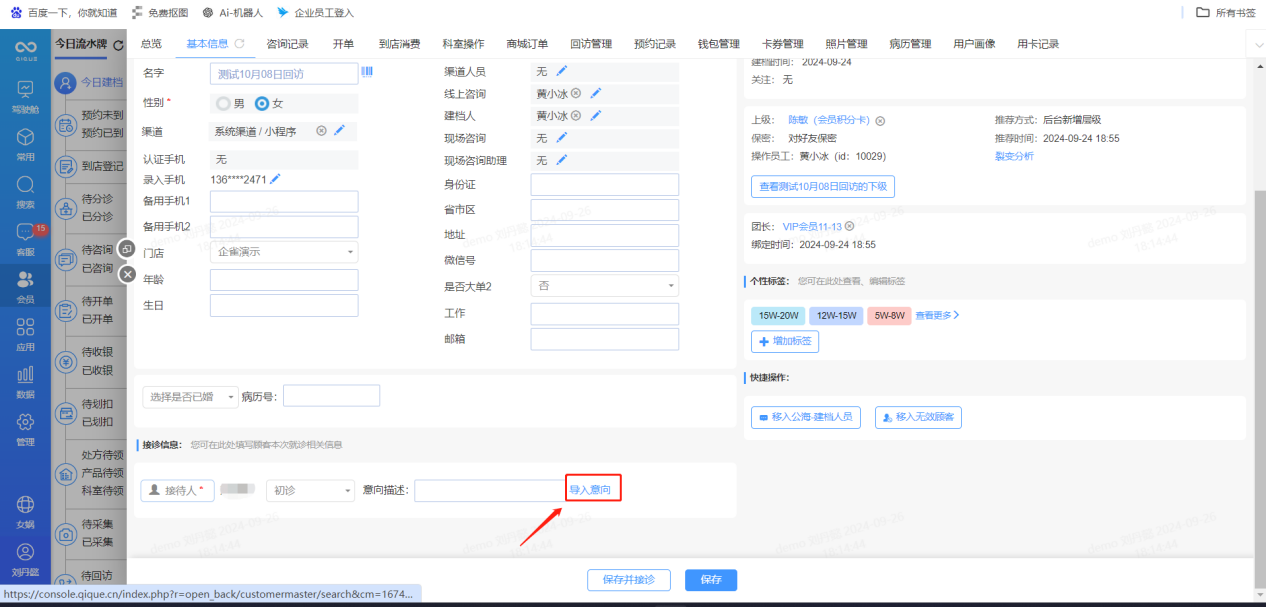This screenshot has width=1266, height=607.
Task: Select the 15W-20W colored tag
Action: click(778, 315)
